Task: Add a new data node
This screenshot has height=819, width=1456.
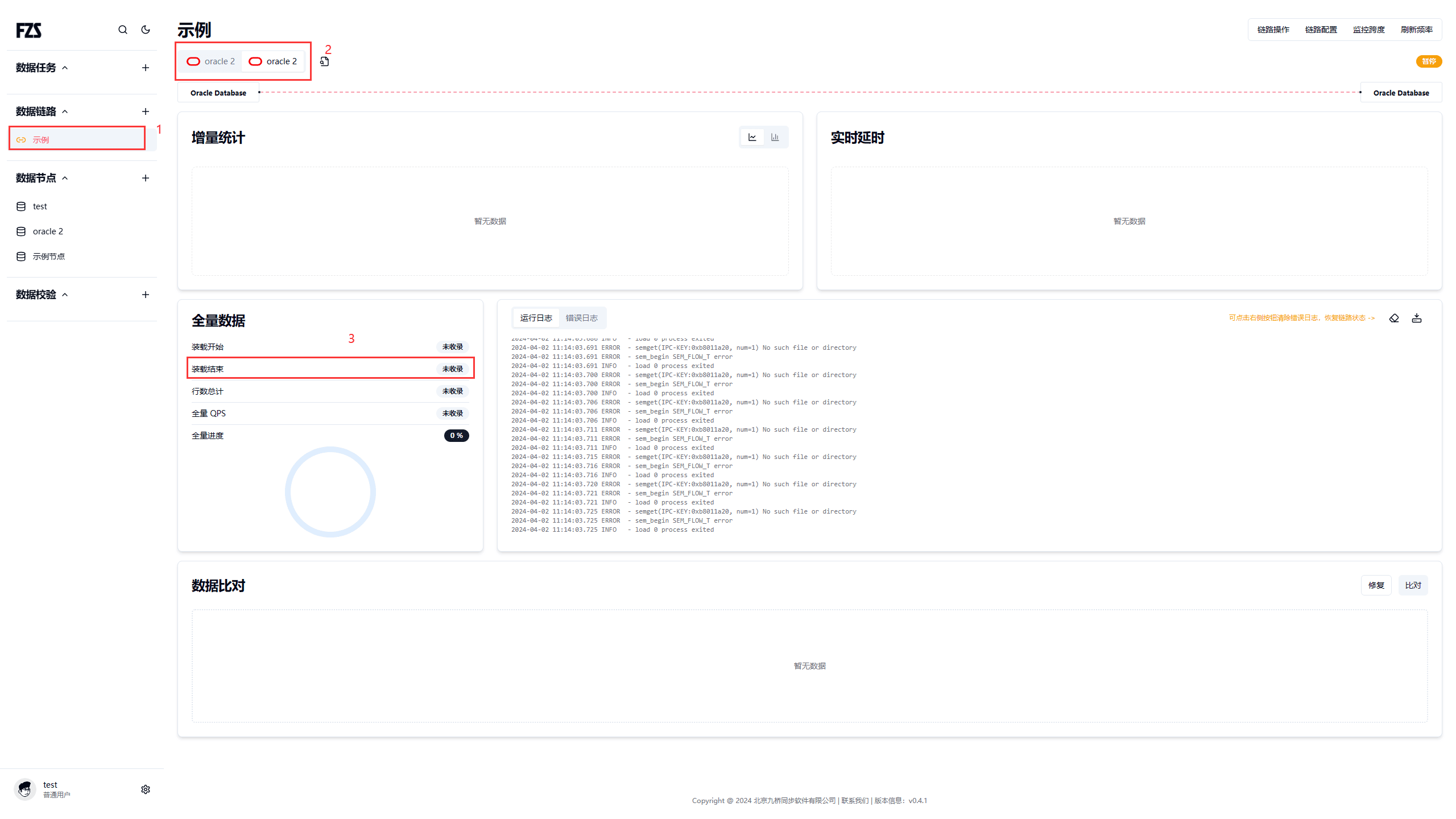Action: pyautogui.click(x=146, y=178)
